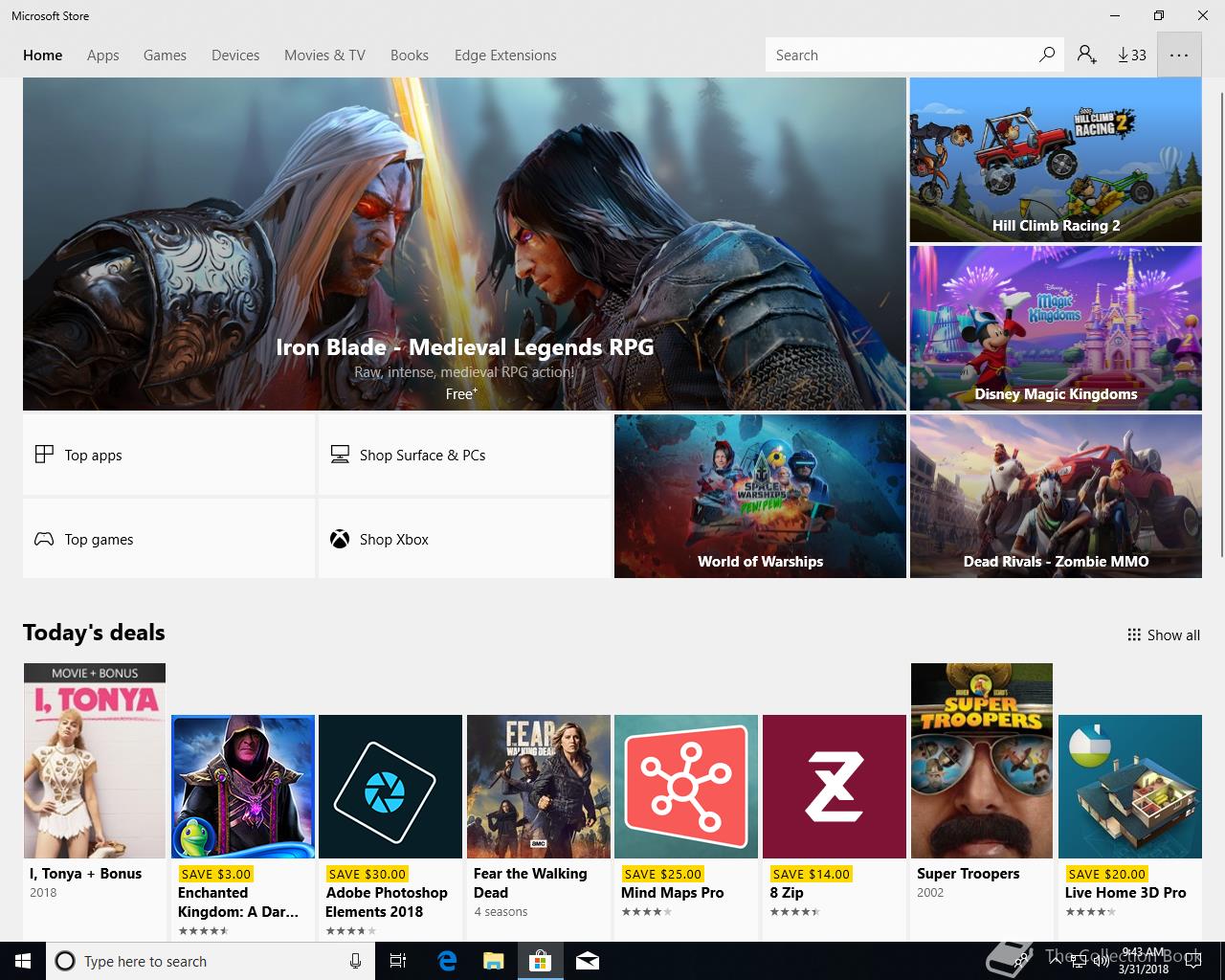The image size is (1225, 980).
Task: Click the I, Tonya + Bonus title
Action: click(85, 874)
